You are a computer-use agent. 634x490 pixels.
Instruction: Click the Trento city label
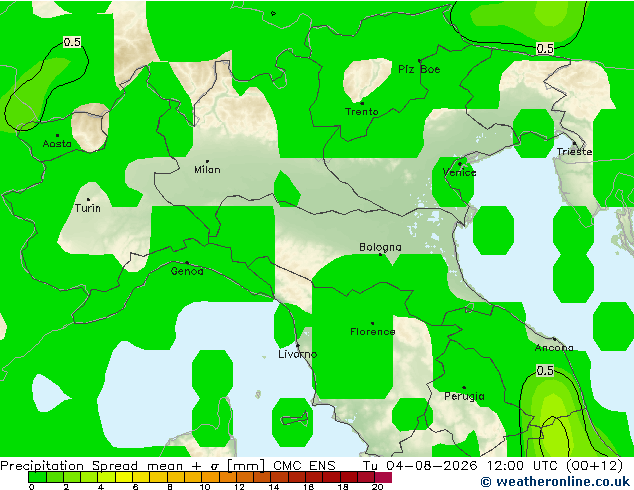coord(361,112)
